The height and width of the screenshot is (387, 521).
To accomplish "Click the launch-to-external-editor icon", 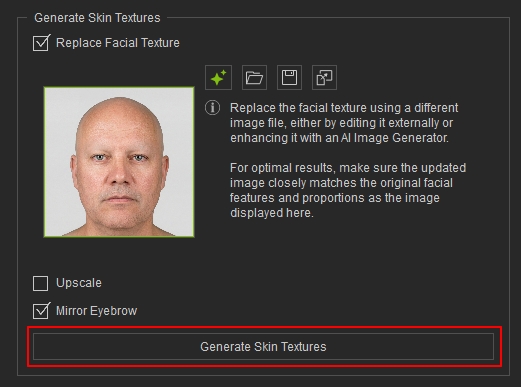I will click(x=324, y=78).
